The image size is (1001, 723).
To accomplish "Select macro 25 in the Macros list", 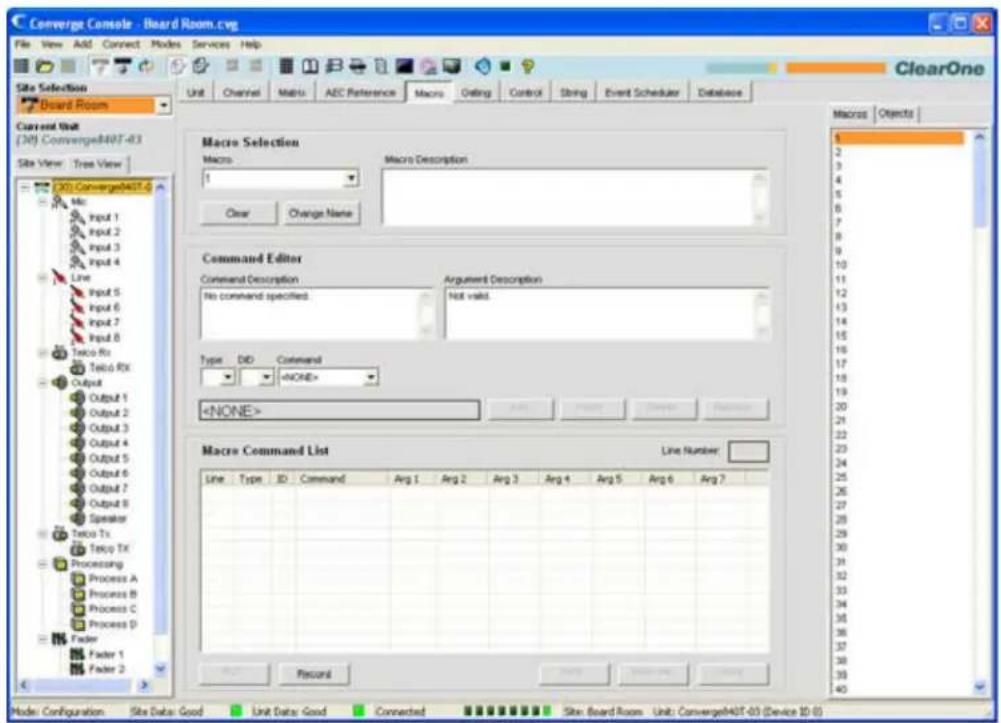I will click(x=841, y=477).
